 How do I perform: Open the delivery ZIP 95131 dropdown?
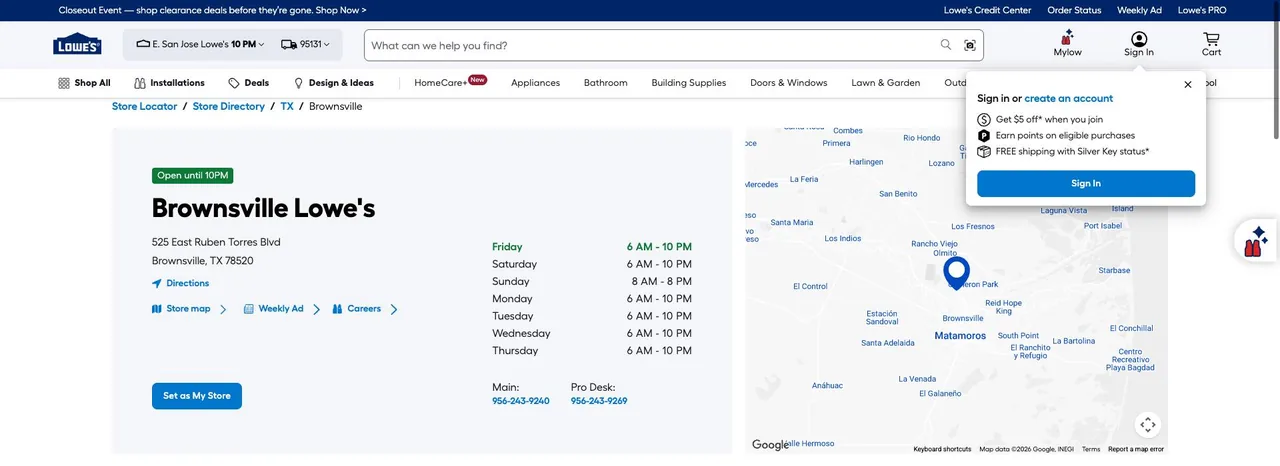[x=305, y=44]
